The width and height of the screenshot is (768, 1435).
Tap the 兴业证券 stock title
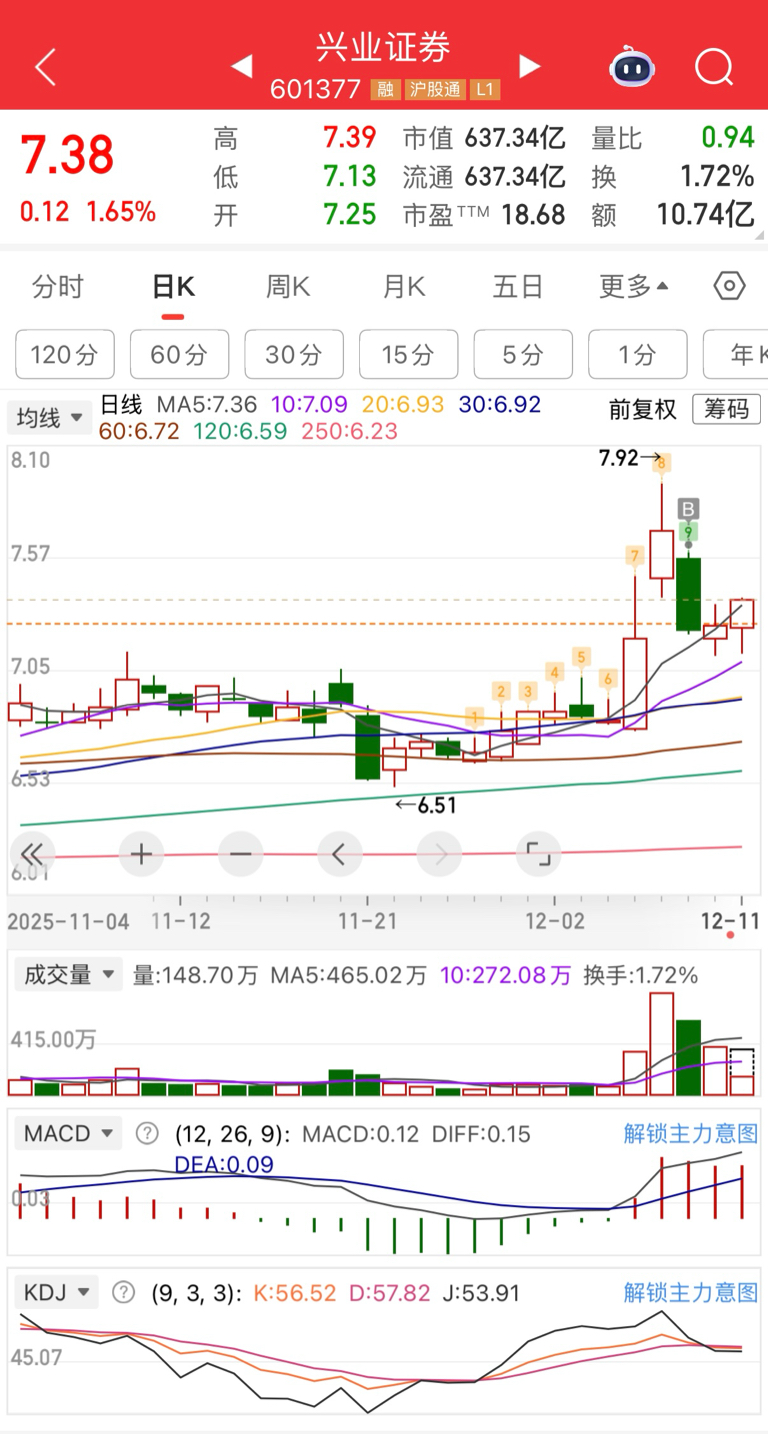point(384,47)
